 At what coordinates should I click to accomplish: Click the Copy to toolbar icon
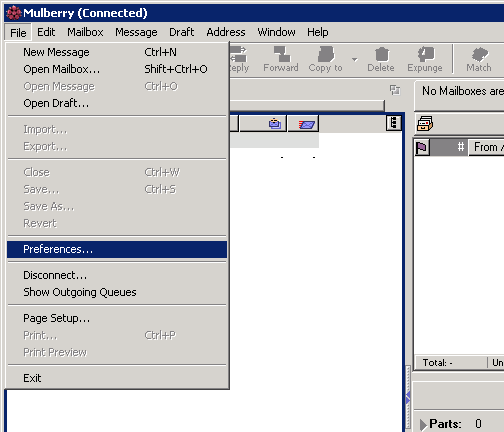pyautogui.click(x=326, y=59)
